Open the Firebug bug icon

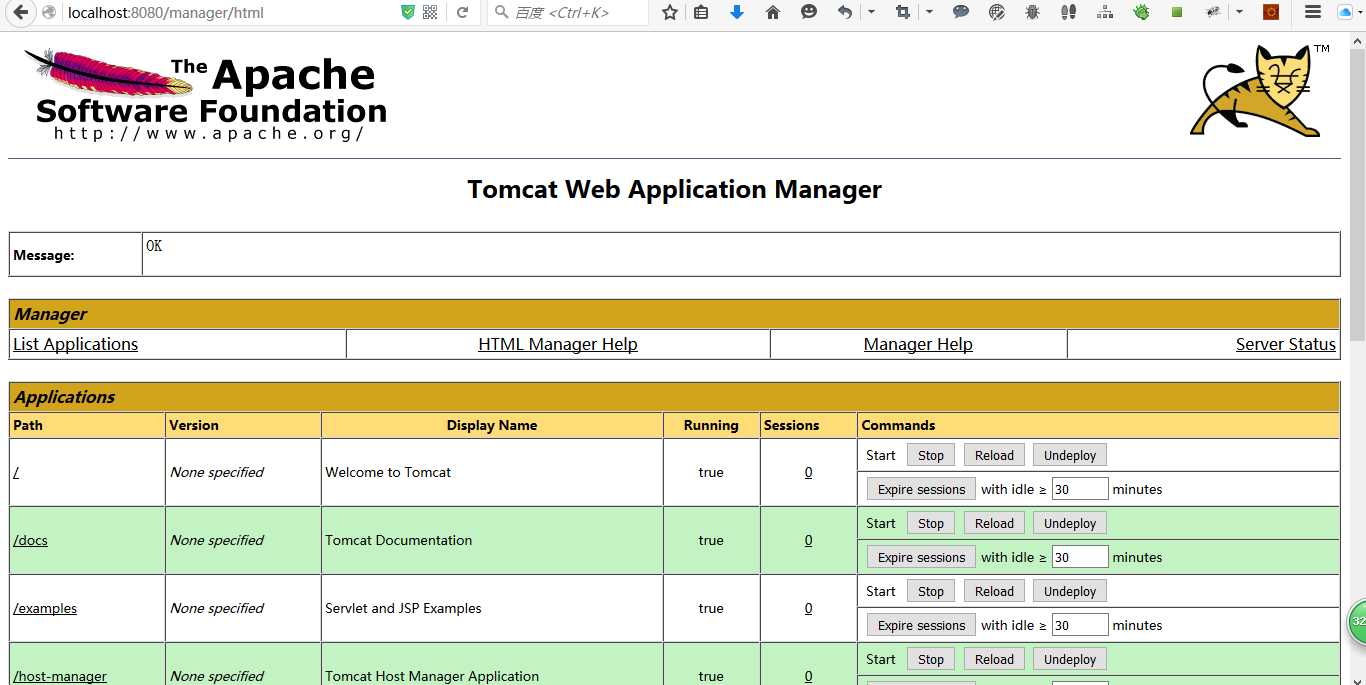coord(1033,12)
